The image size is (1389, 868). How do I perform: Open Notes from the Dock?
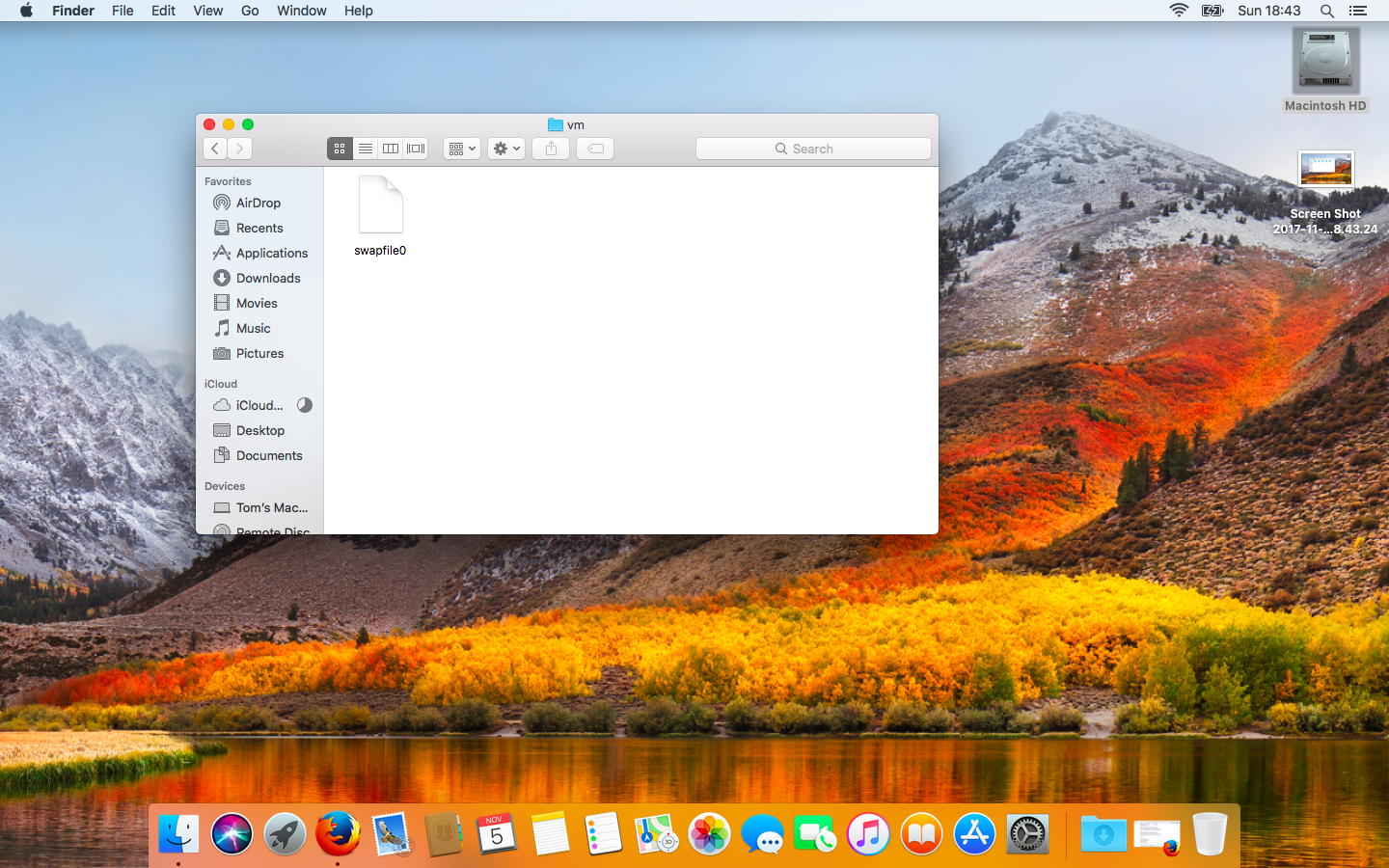pyautogui.click(x=550, y=834)
